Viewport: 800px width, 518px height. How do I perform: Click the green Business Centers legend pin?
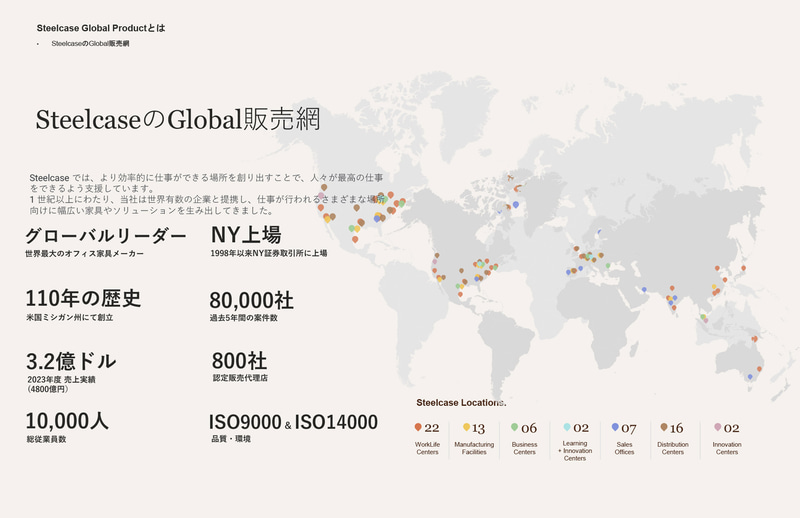[x=514, y=427]
